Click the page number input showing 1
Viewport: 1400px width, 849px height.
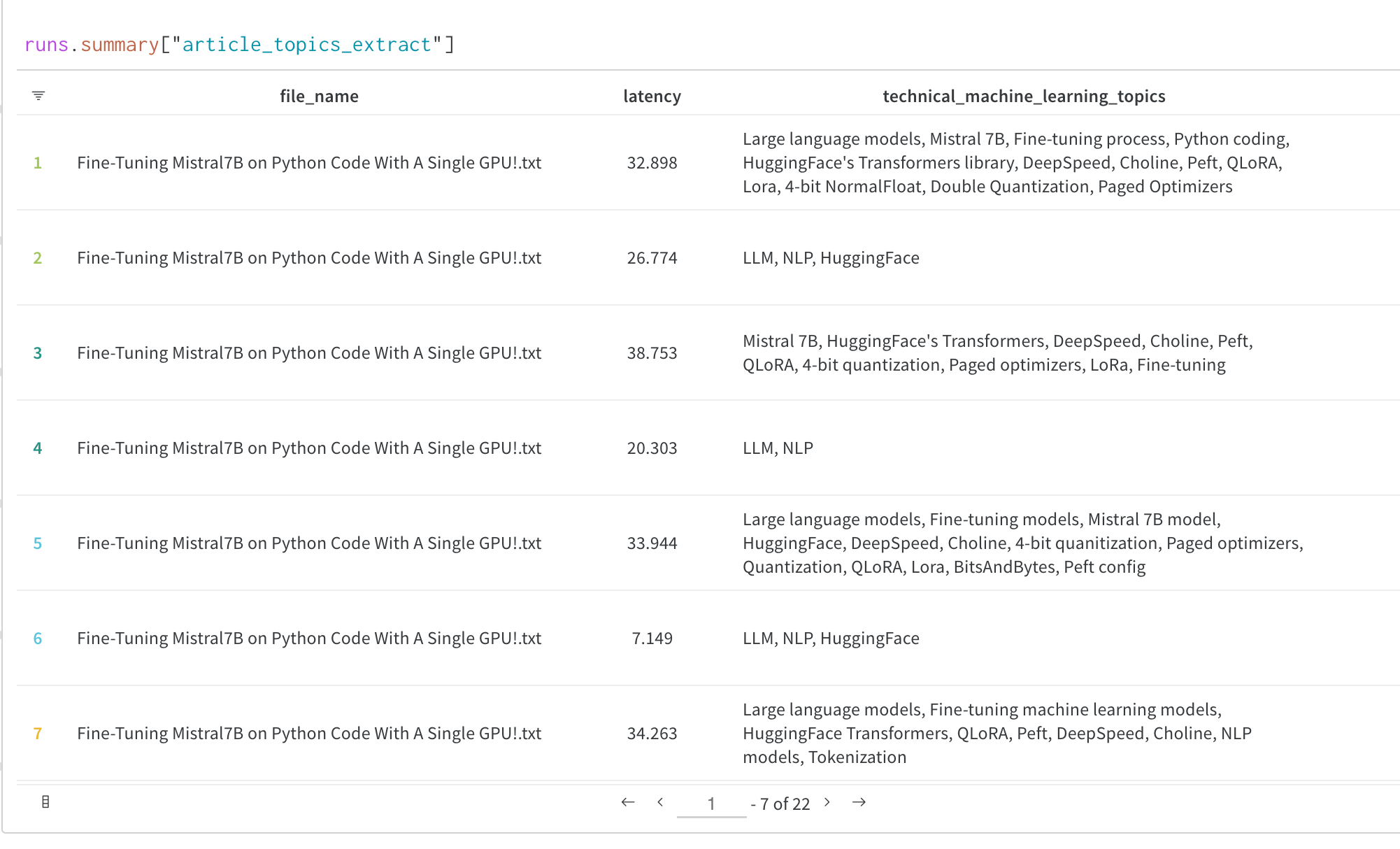[x=711, y=803]
